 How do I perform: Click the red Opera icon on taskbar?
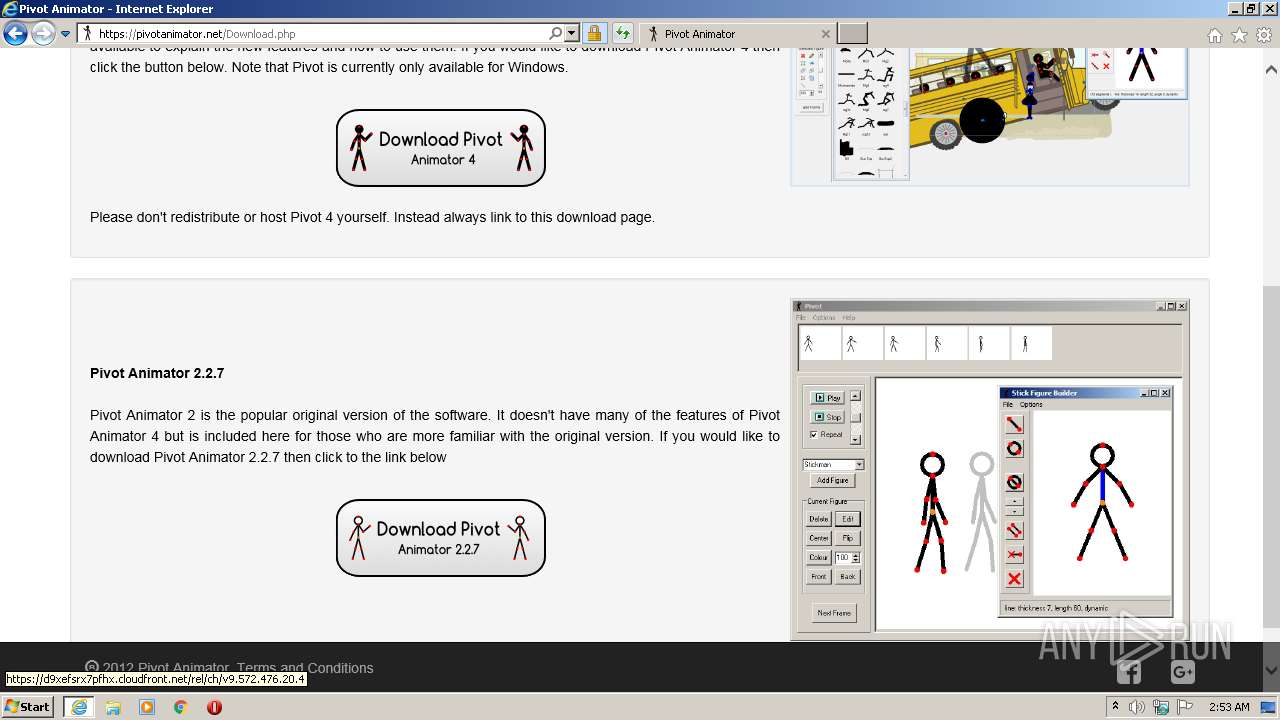214,707
